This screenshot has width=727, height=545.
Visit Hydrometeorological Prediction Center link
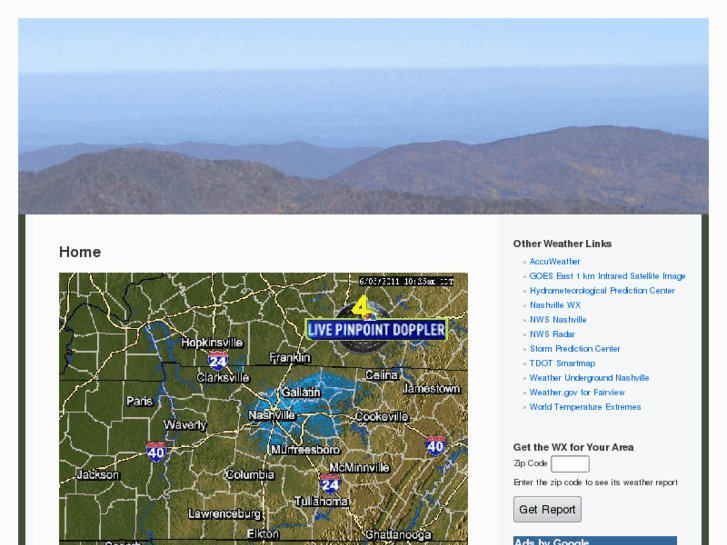tap(602, 291)
